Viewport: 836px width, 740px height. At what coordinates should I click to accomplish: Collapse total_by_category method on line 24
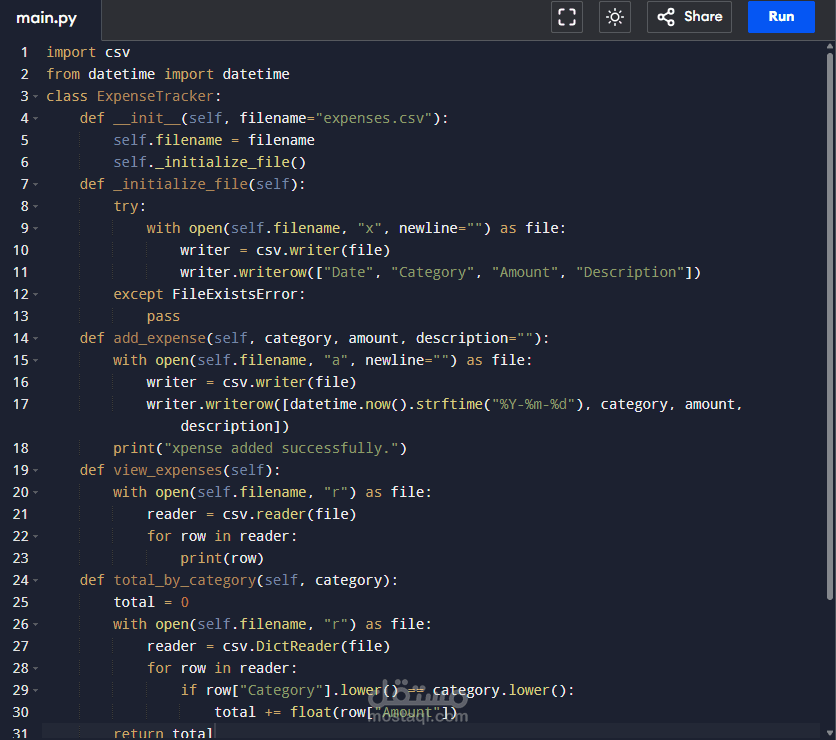tap(36, 580)
